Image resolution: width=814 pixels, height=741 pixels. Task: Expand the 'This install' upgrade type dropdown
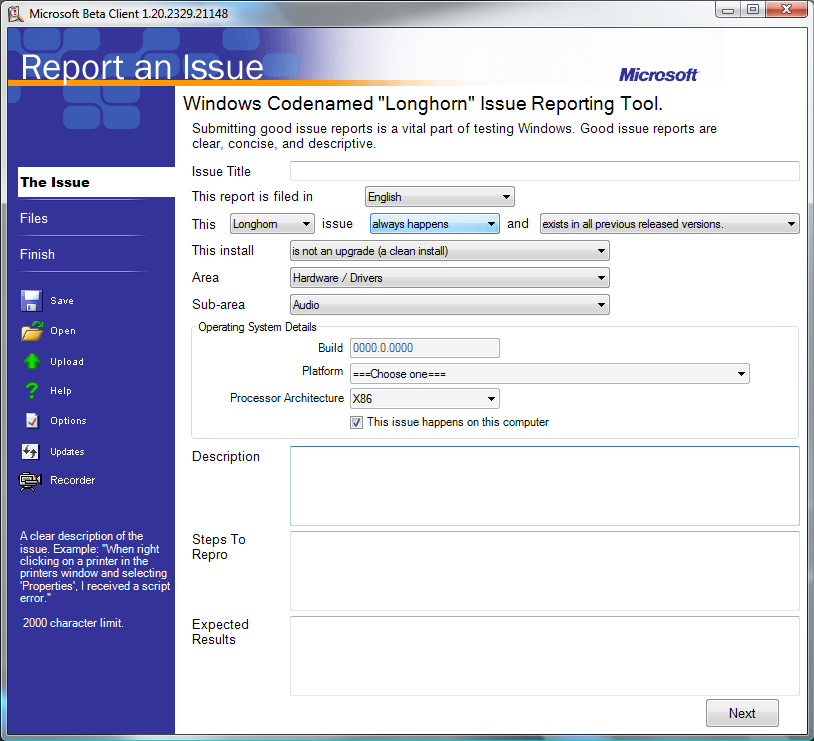point(450,251)
